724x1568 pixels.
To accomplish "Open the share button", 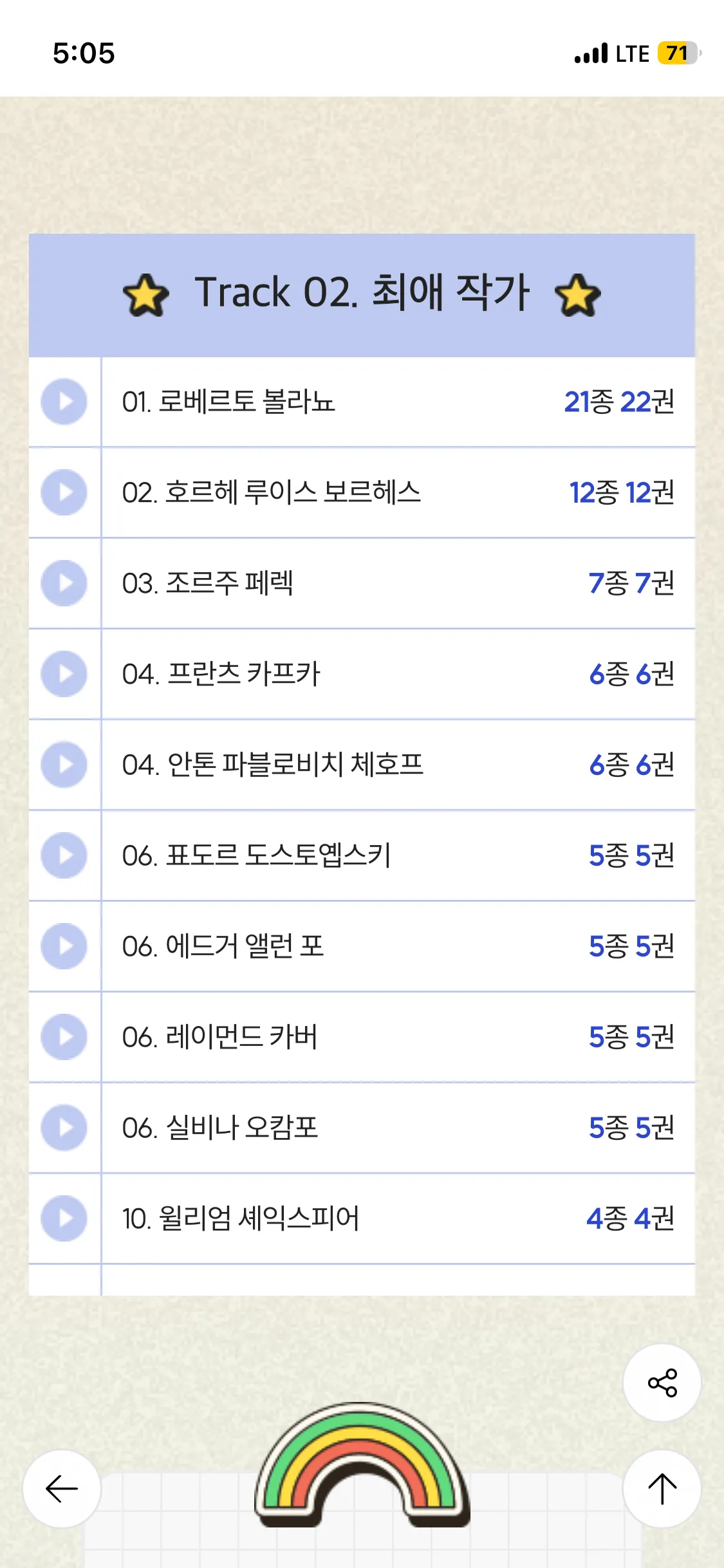I will tap(662, 1383).
